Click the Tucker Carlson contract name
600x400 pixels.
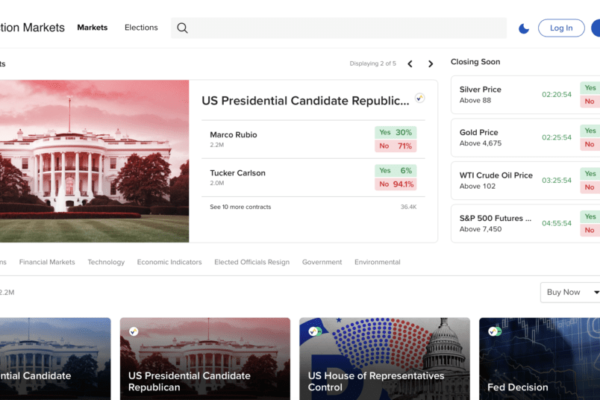coord(238,173)
